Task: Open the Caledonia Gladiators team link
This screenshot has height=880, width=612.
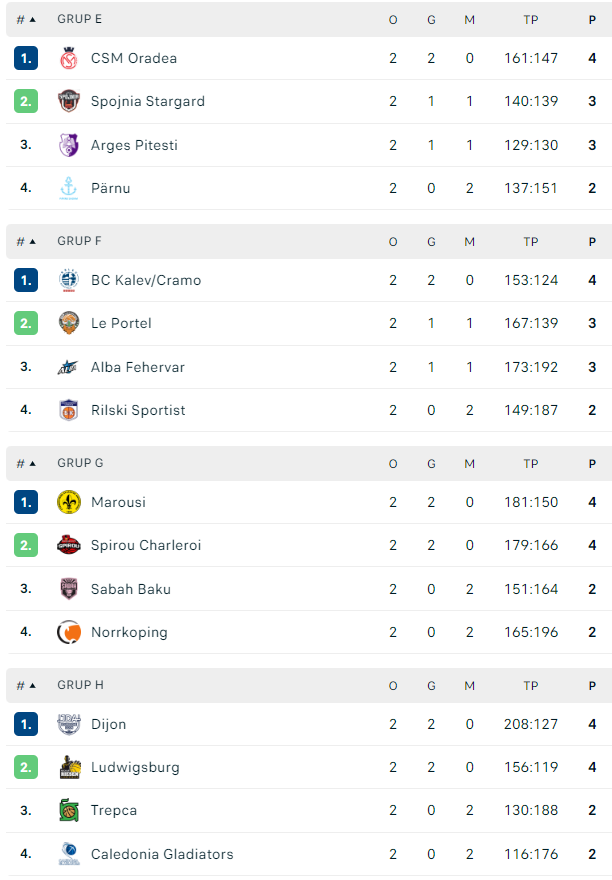Action: point(162,854)
